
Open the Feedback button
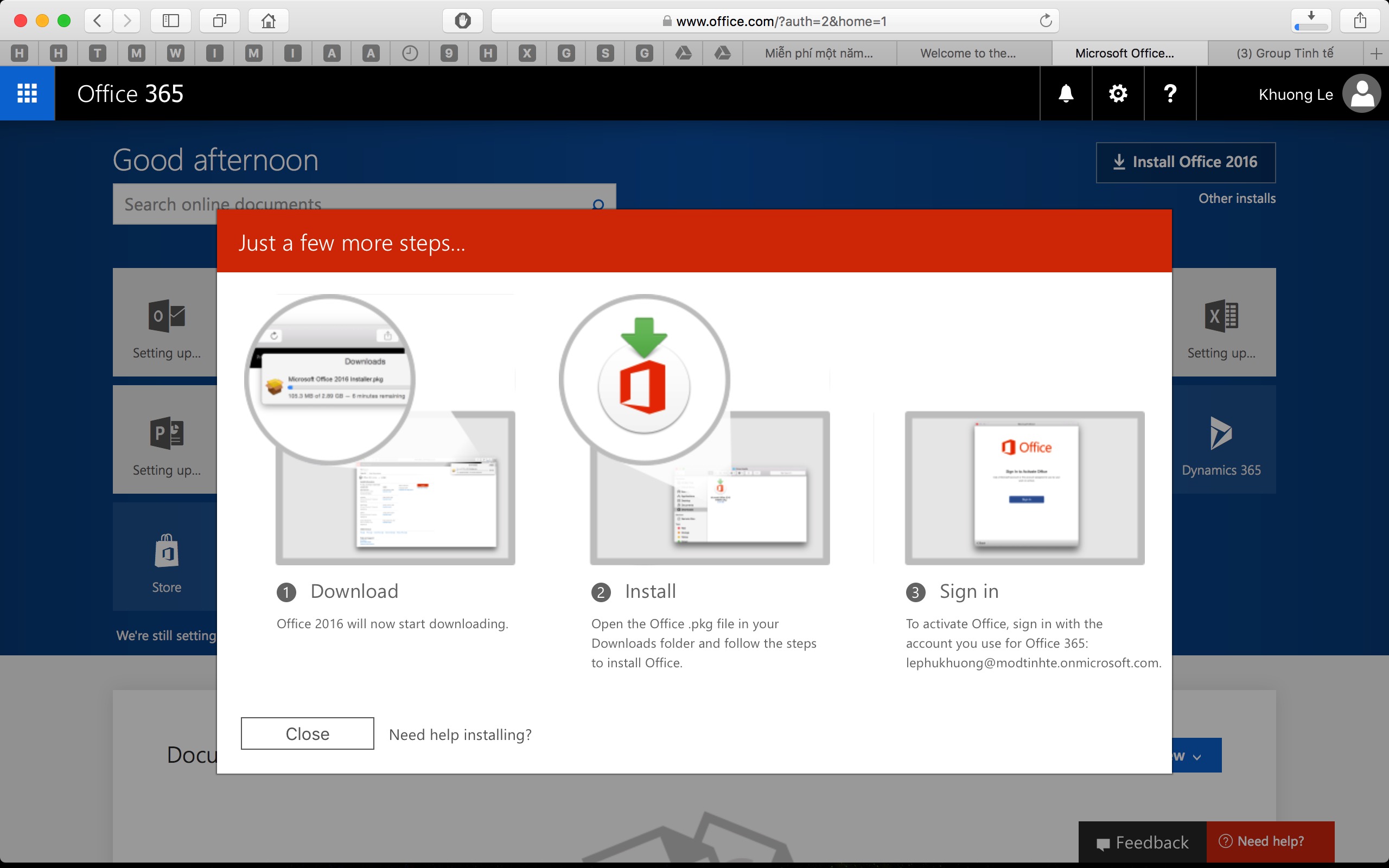click(1142, 842)
